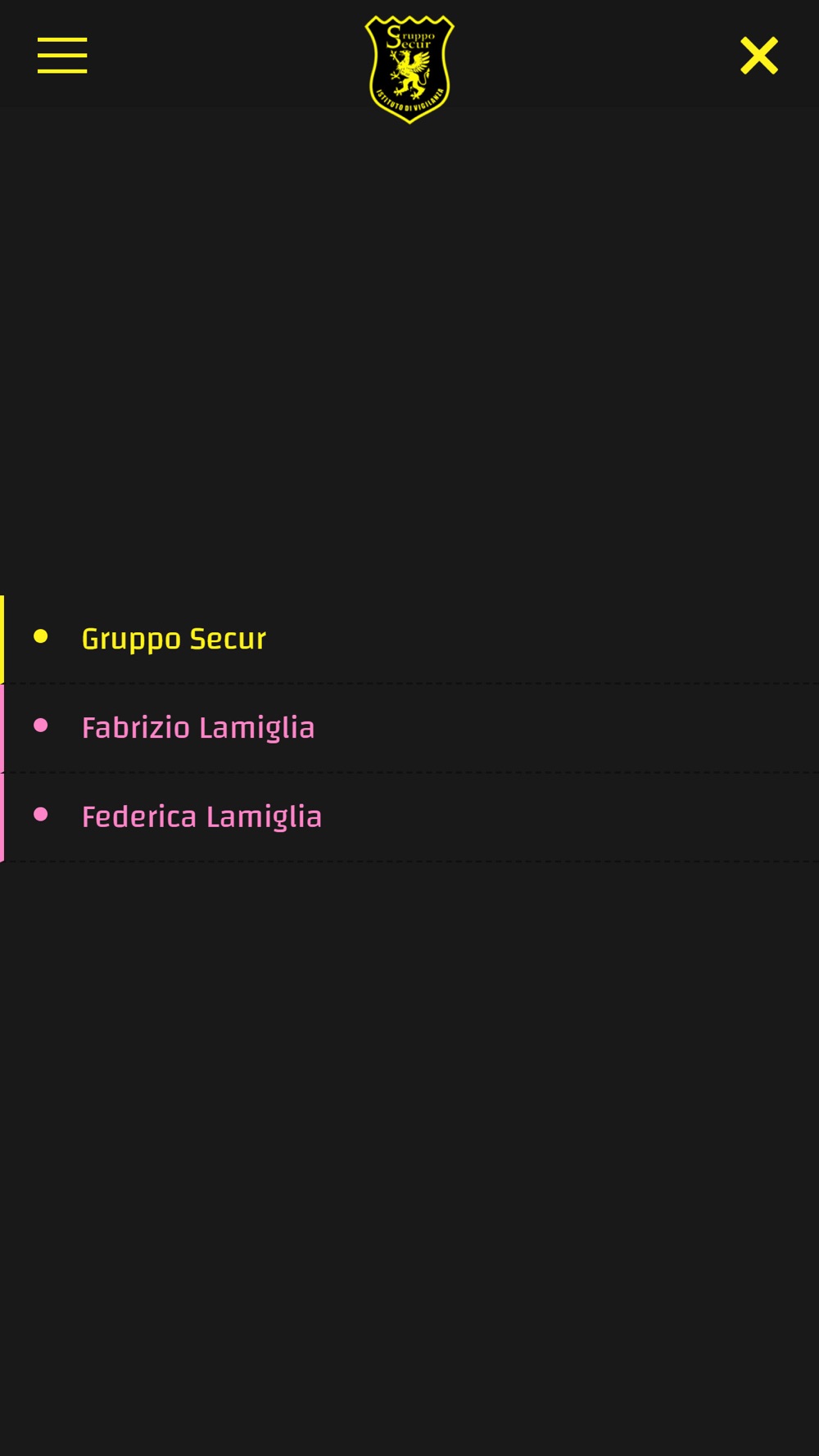Viewport: 819px width, 1456px height.
Task: Click the yellow accent bar of Gruppo Secur
Action: pyautogui.click(x=2, y=639)
